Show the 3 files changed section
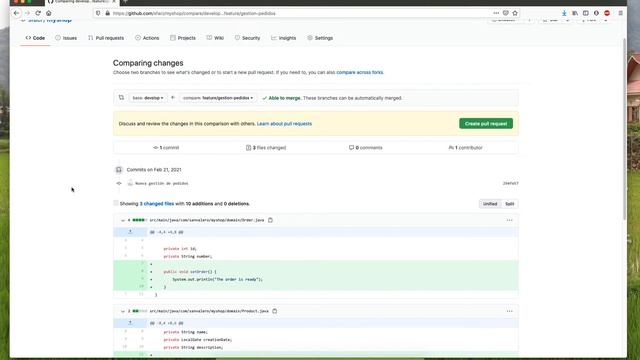 (x=266, y=147)
